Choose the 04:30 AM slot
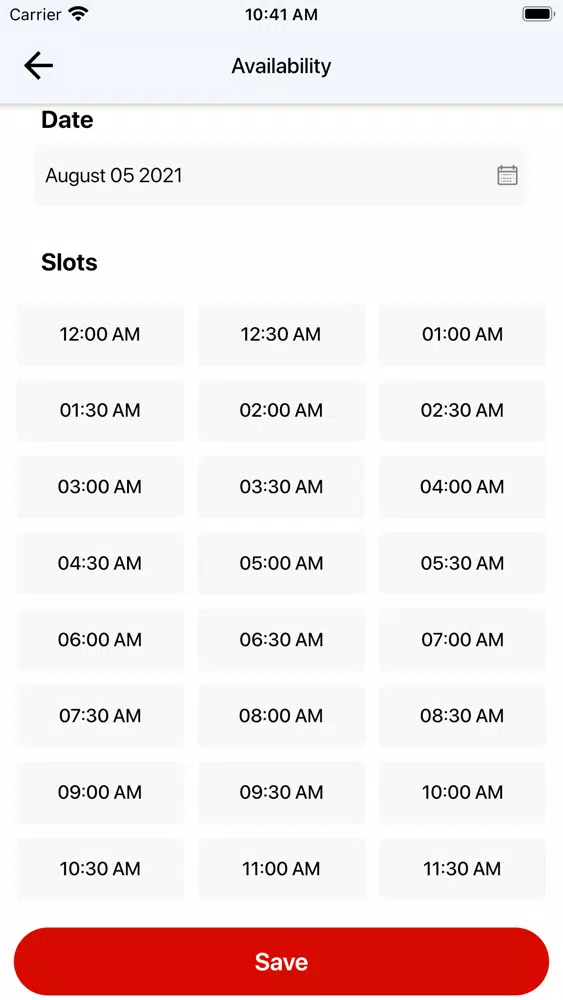The height and width of the screenshot is (1000, 563). pyautogui.click(x=100, y=563)
